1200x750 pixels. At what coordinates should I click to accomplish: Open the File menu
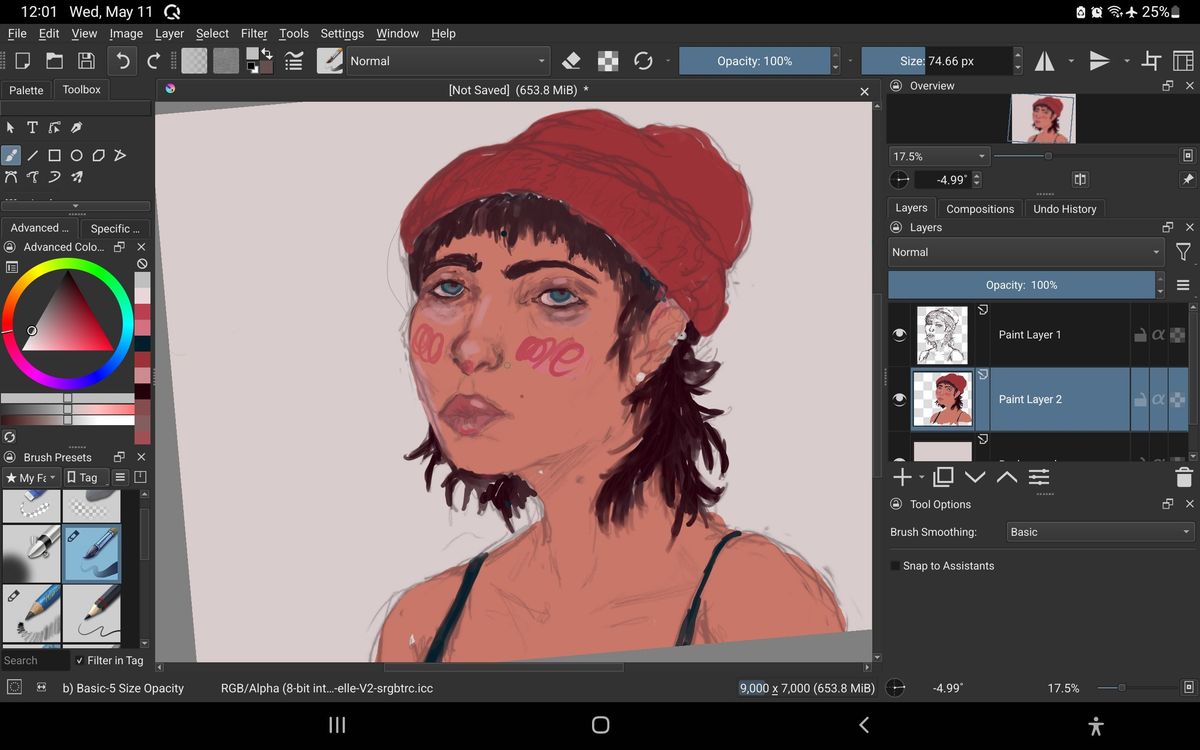17,33
